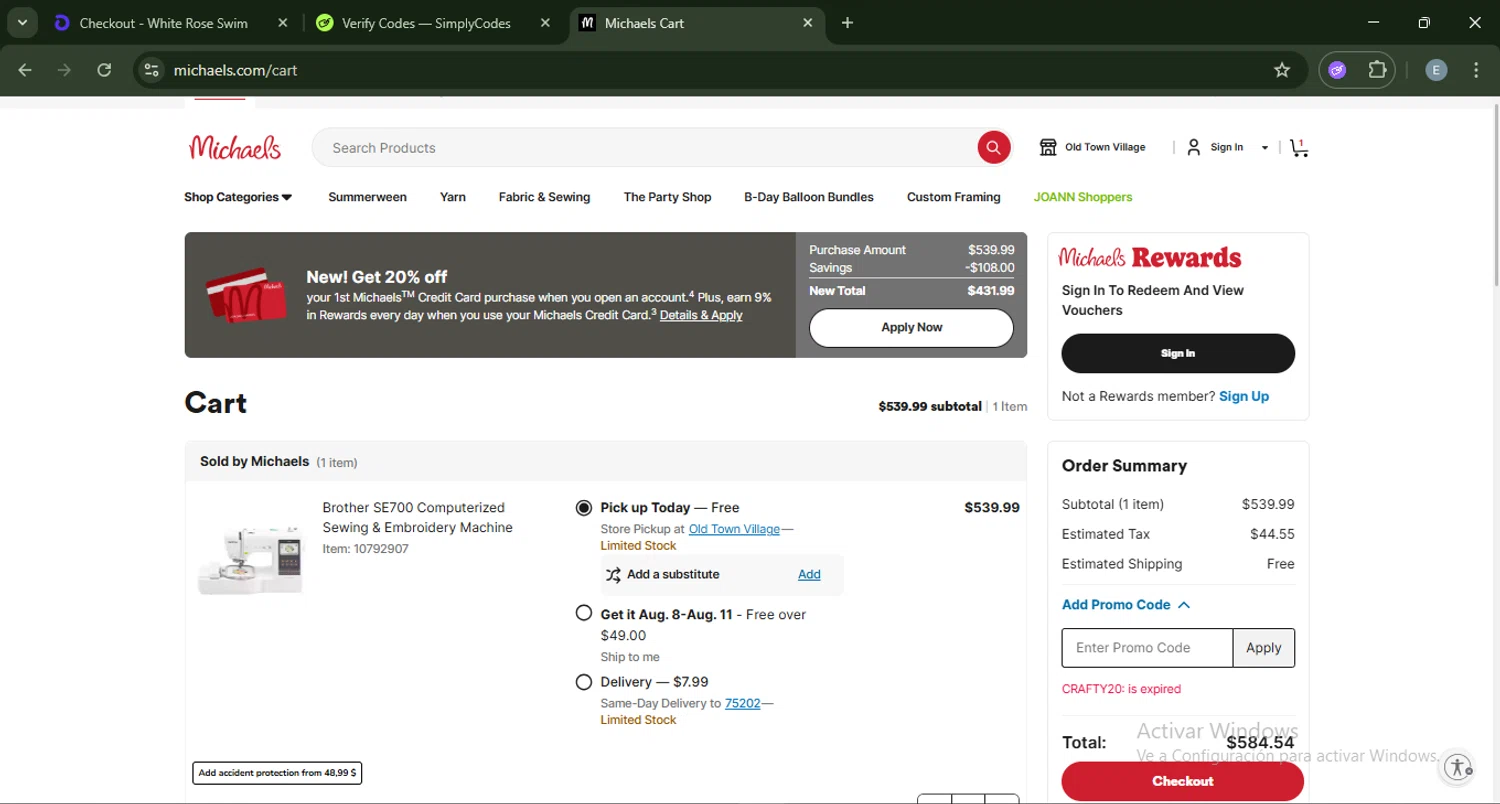Click the New Total $431.99 value
This screenshot has height=804, width=1500.
pyautogui.click(x=991, y=291)
